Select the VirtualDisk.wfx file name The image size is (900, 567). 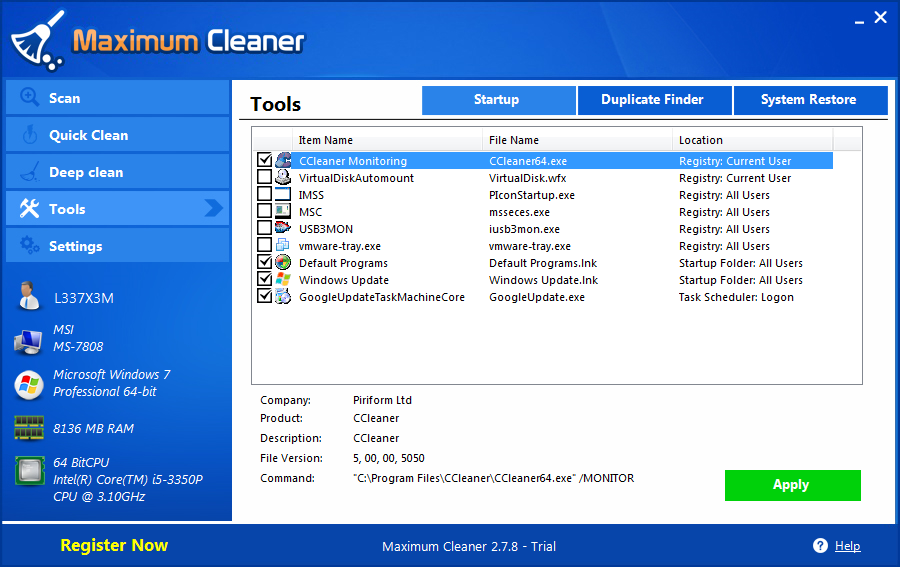[x=527, y=178]
